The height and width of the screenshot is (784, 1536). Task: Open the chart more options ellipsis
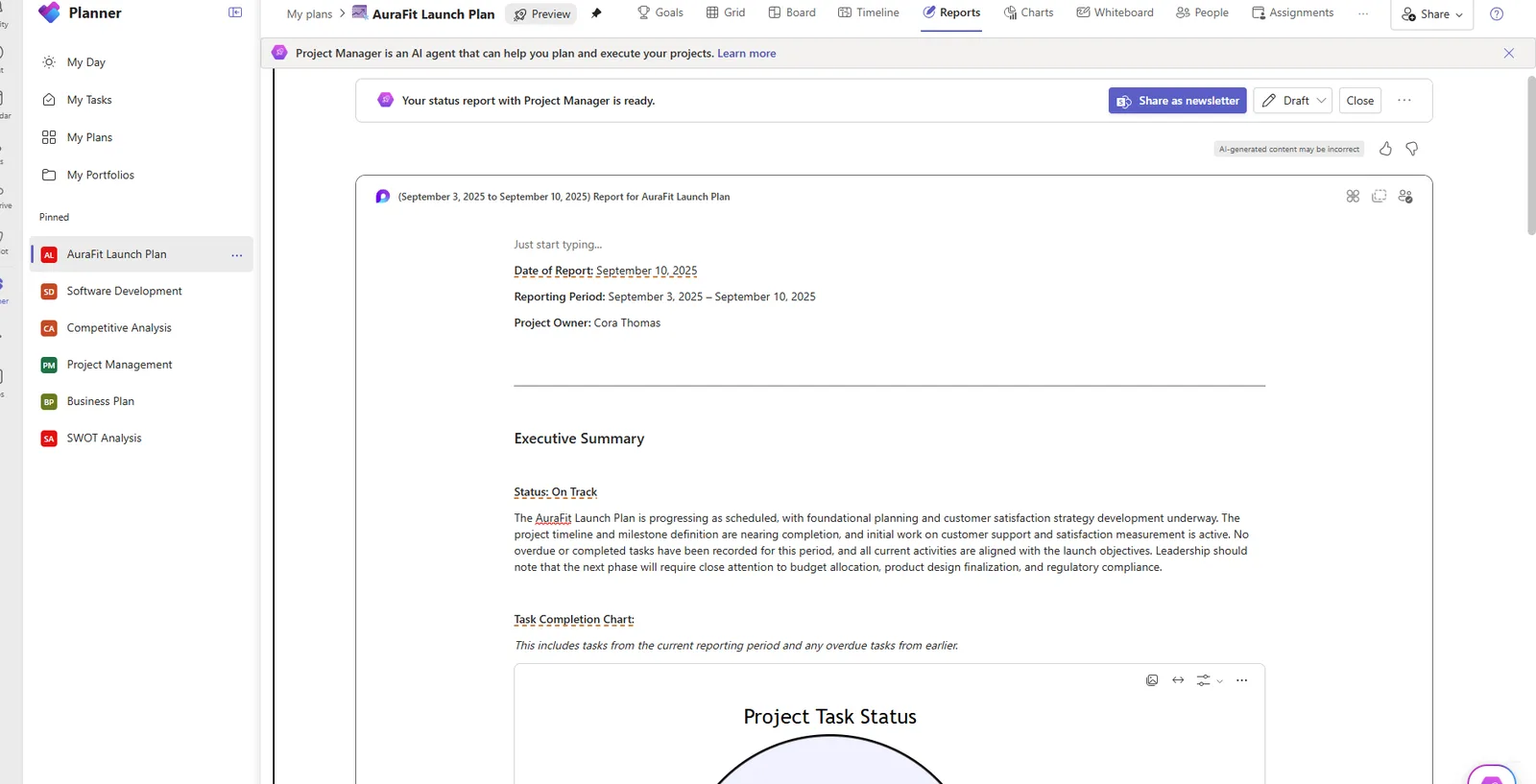pyautogui.click(x=1241, y=680)
